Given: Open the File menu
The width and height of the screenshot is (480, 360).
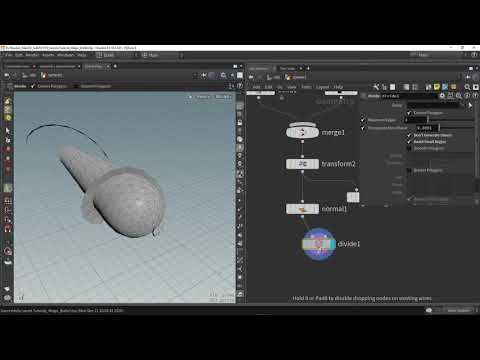Looking at the screenshot, I should (9, 55).
